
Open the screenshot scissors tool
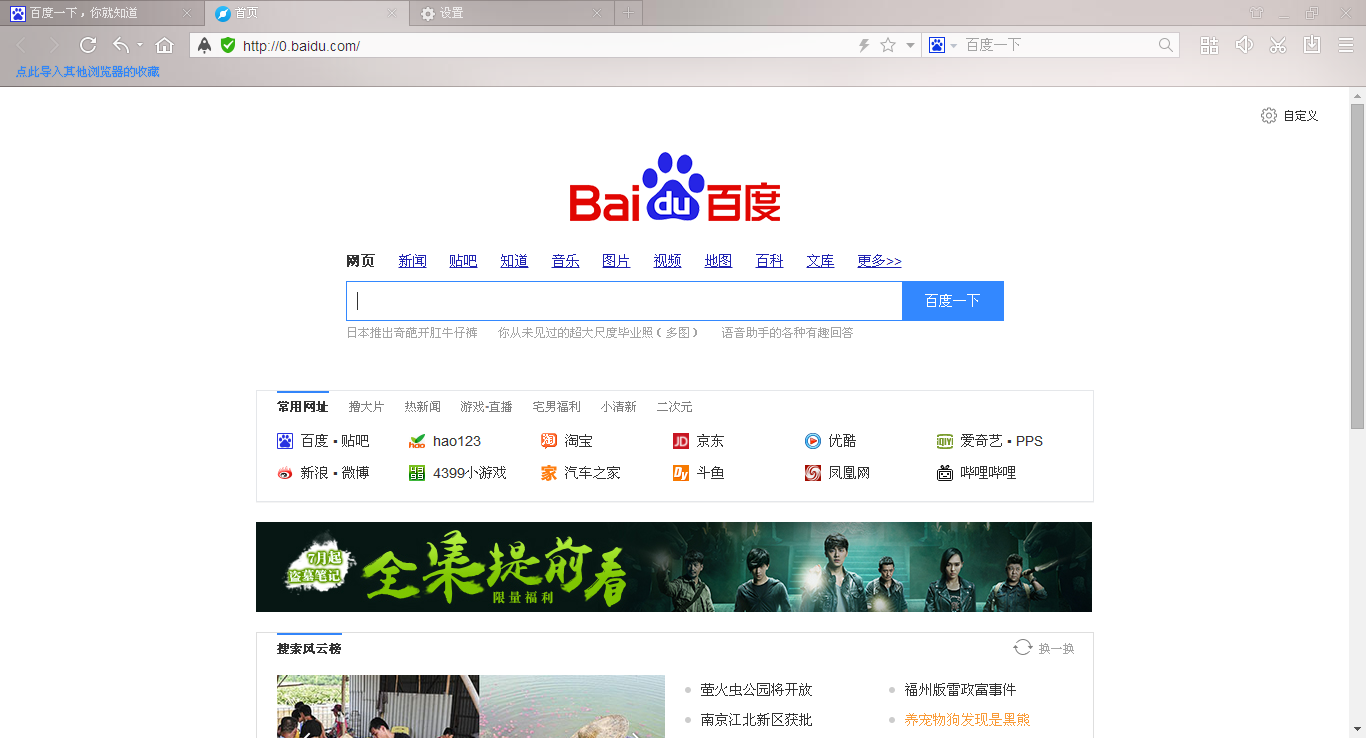click(1278, 45)
